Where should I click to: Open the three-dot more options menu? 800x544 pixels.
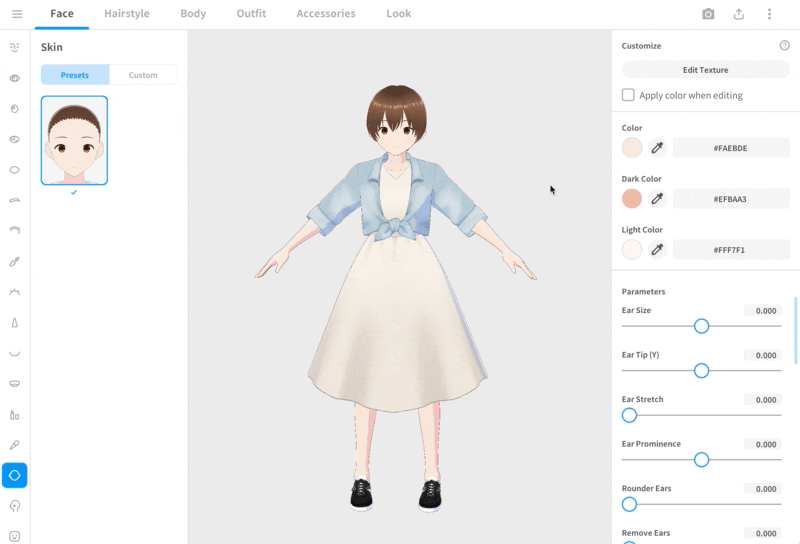769,14
